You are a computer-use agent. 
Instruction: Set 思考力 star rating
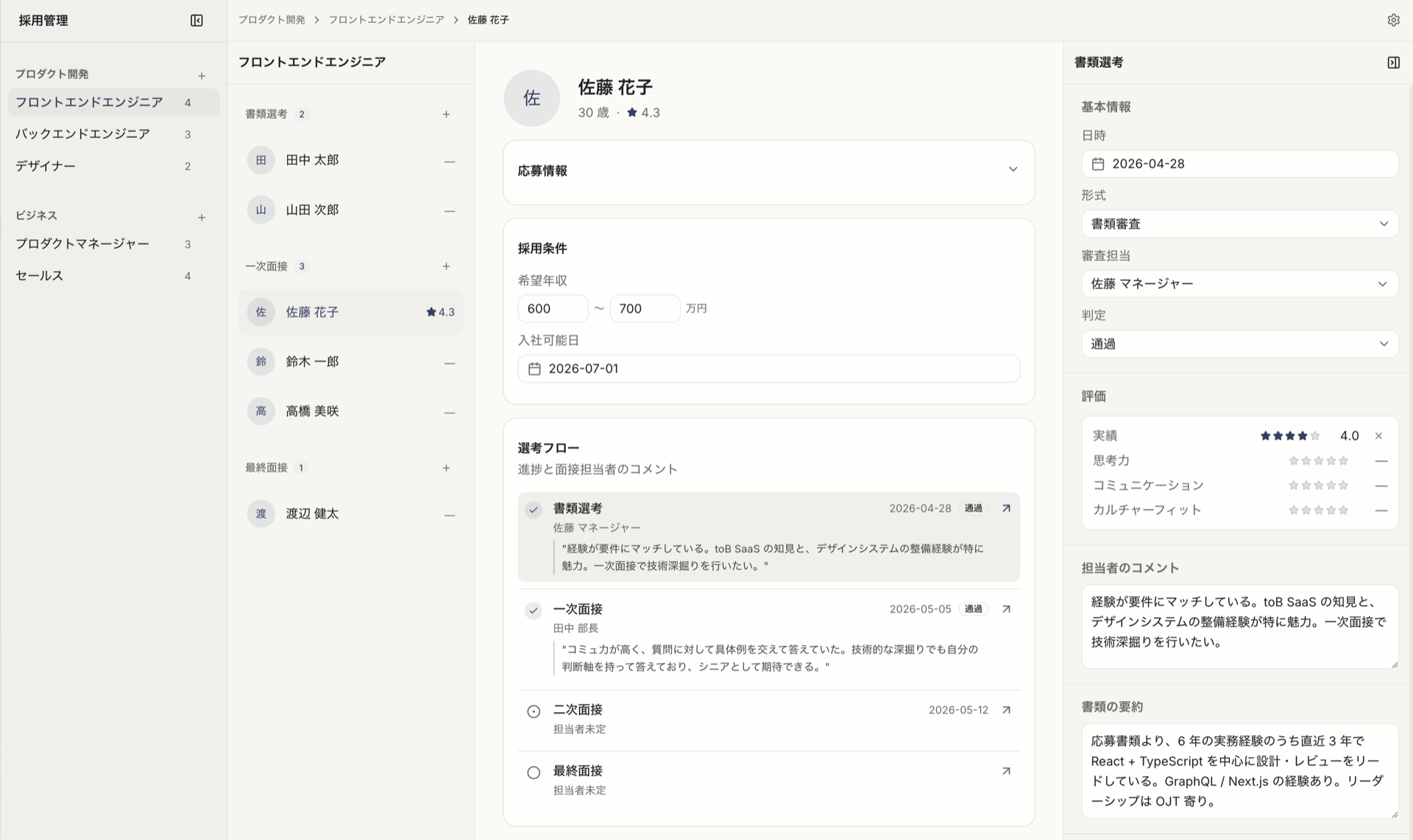click(1318, 461)
